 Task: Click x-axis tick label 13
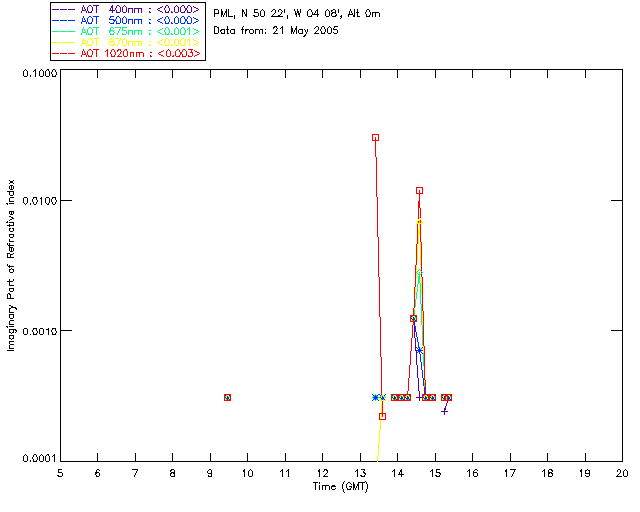click(x=360, y=473)
